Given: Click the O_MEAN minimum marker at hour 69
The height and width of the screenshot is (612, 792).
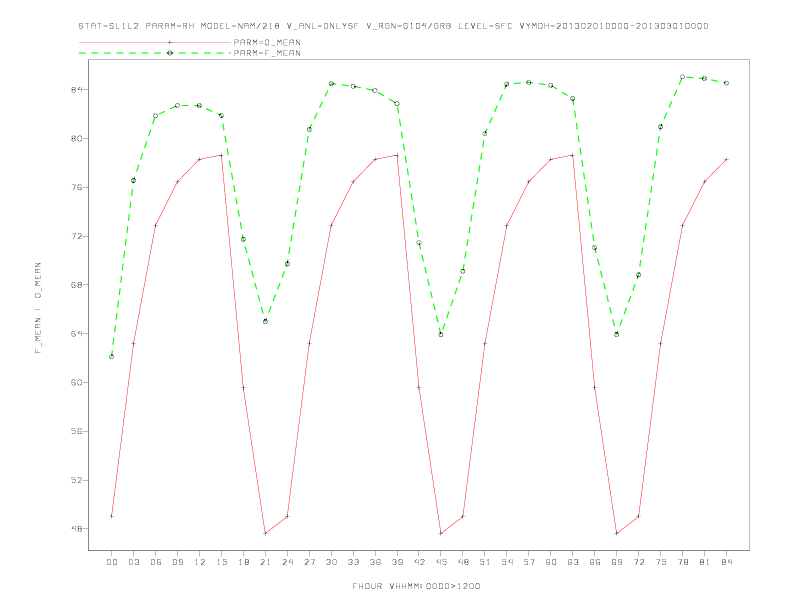Looking at the screenshot, I should pyautogui.click(x=617, y=533).
